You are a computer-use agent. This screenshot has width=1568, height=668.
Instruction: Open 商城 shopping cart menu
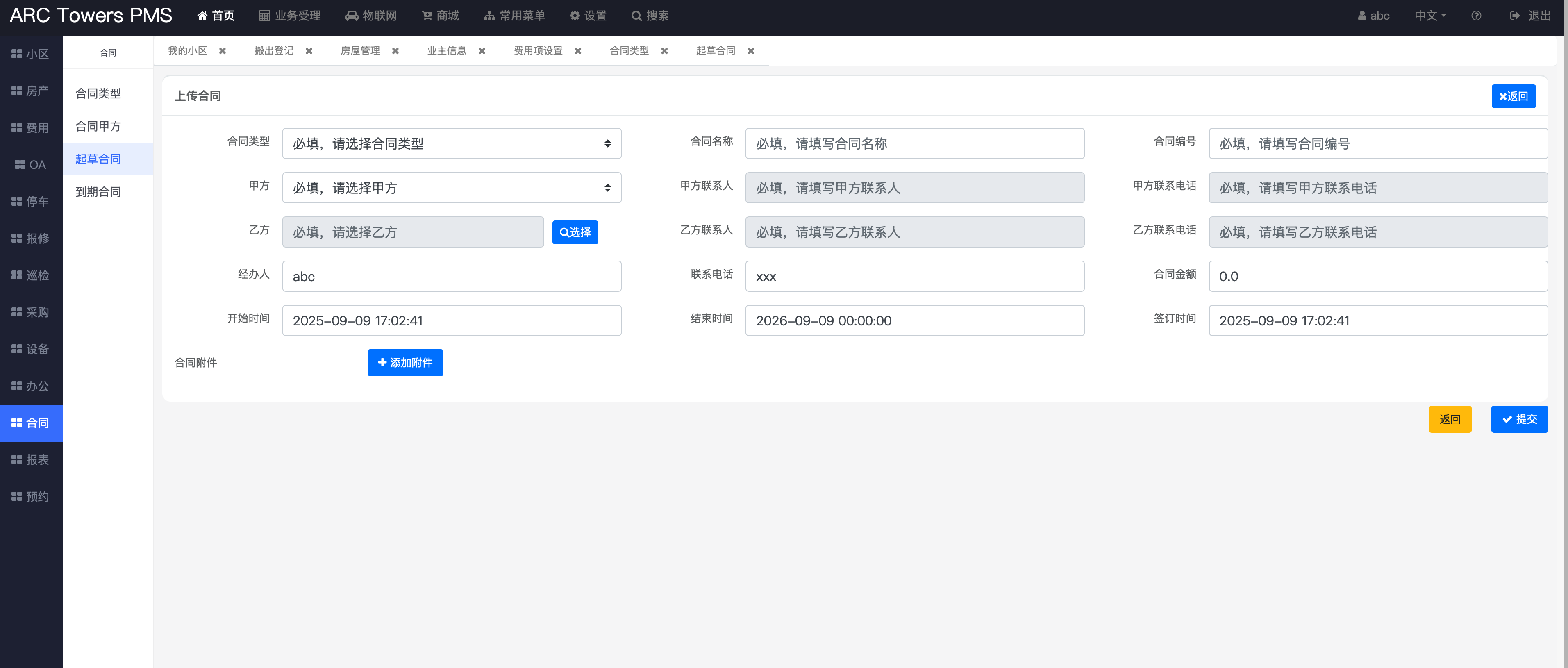(427, 16)
